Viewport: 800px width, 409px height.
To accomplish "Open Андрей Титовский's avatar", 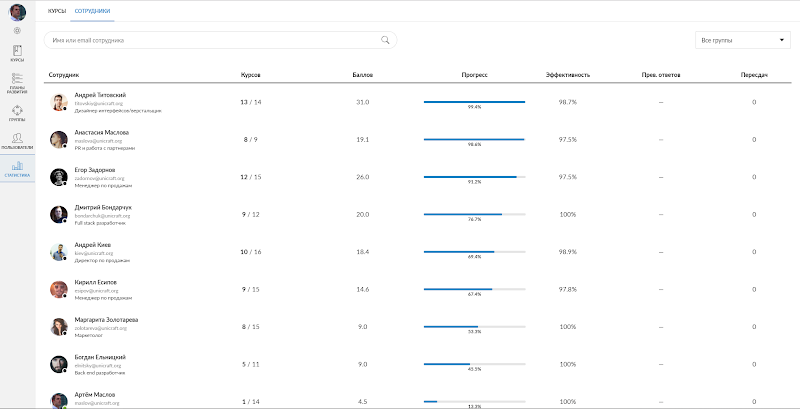I will [x=59, y=102].
